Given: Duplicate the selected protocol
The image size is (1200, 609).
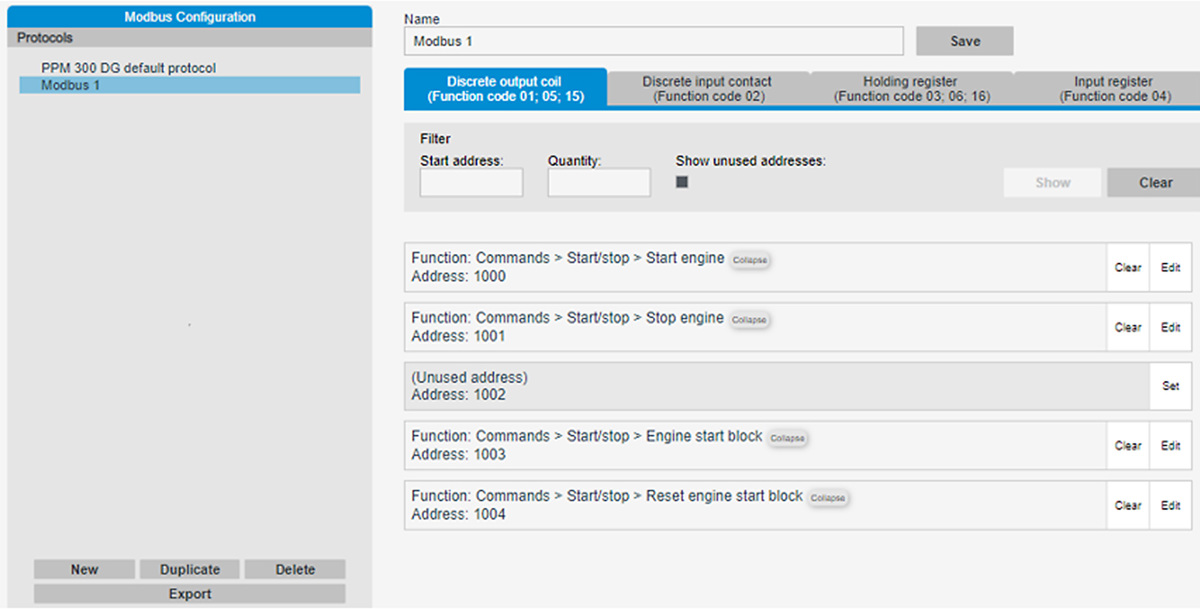Looking at the screenshot, I should click(190, 569).
